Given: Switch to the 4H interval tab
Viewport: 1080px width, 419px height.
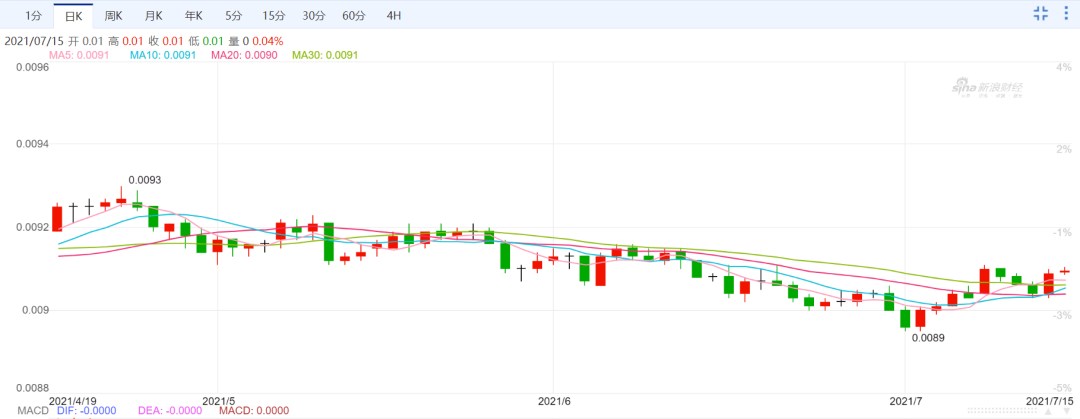Looking at the screenshot, I should click(x=393, y=14).
